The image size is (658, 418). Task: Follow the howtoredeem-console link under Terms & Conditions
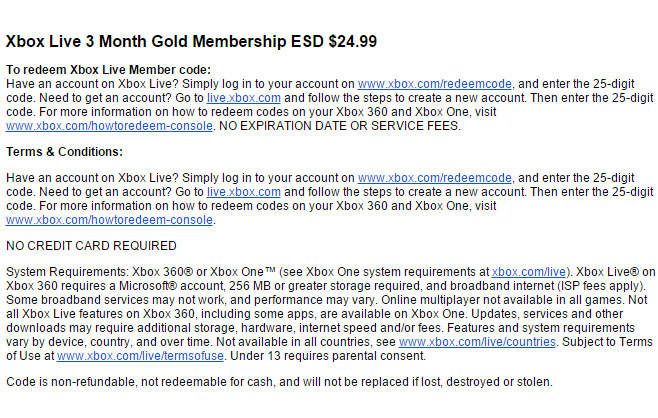pyautogui.click(x=109, y=220)
